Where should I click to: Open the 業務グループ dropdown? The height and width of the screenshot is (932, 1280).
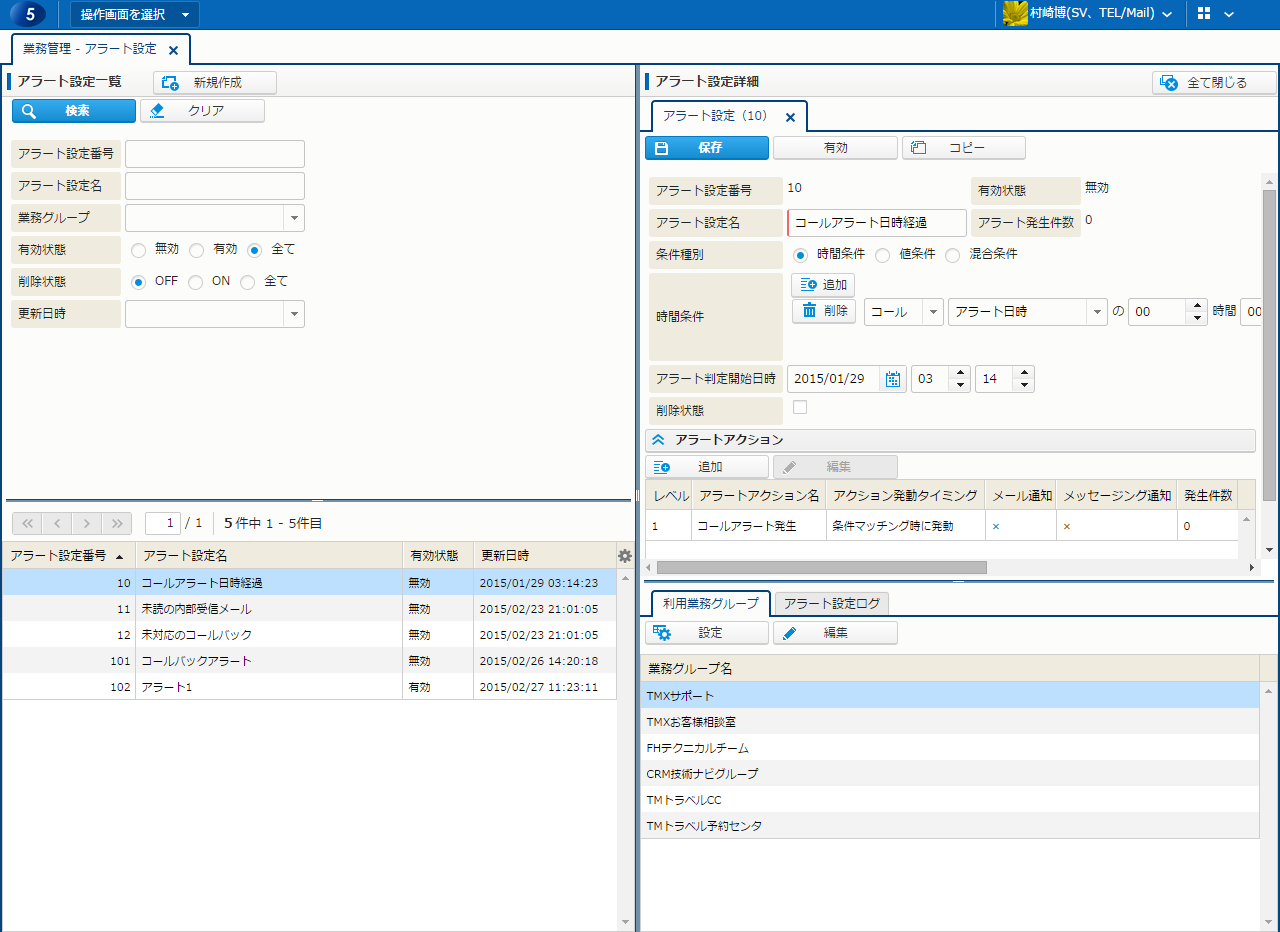tap(294, 218)
